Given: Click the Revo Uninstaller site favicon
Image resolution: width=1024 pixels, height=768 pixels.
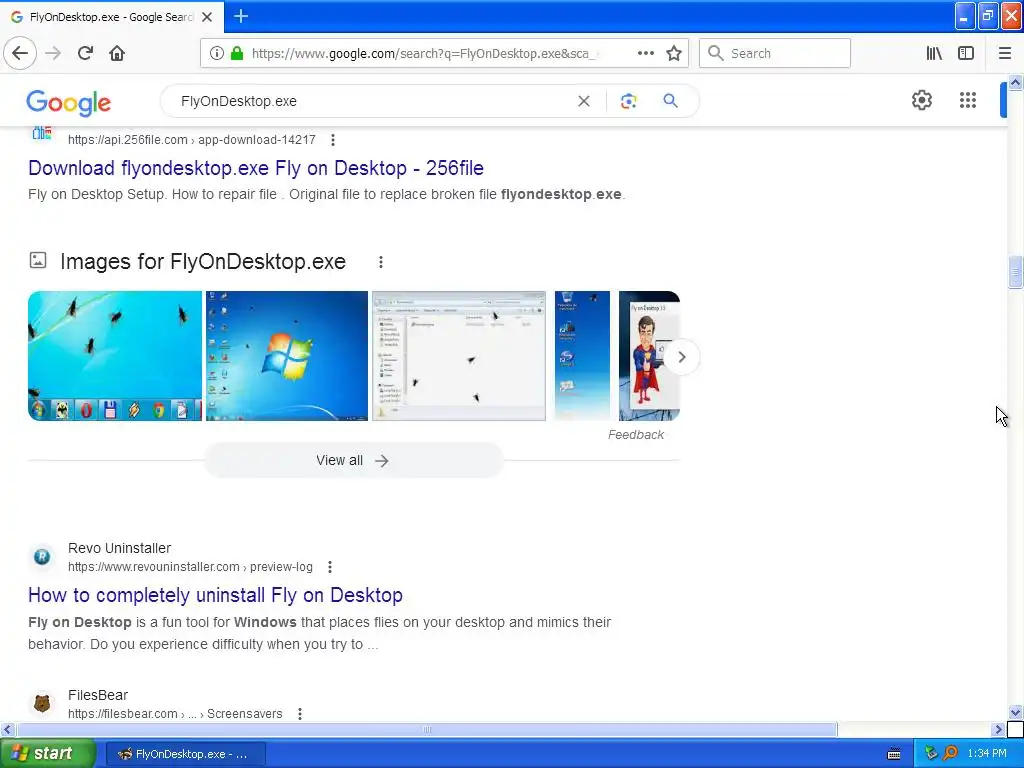Looking at the screenshot, I should (x=42, y=556).
